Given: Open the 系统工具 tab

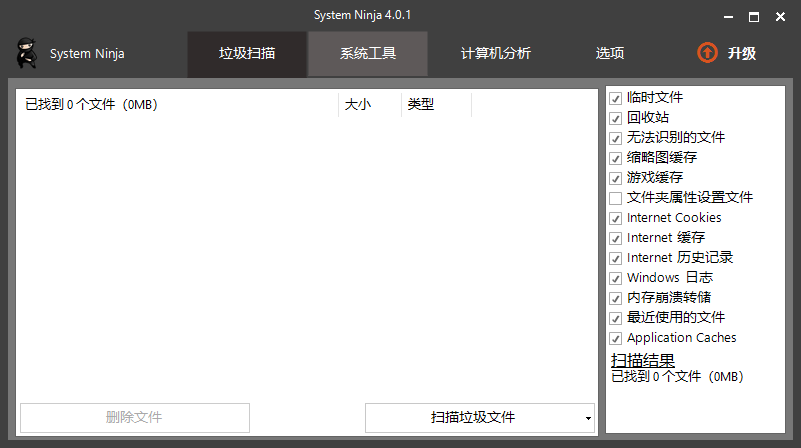Looking at the screenshot, I should point(367,54).
